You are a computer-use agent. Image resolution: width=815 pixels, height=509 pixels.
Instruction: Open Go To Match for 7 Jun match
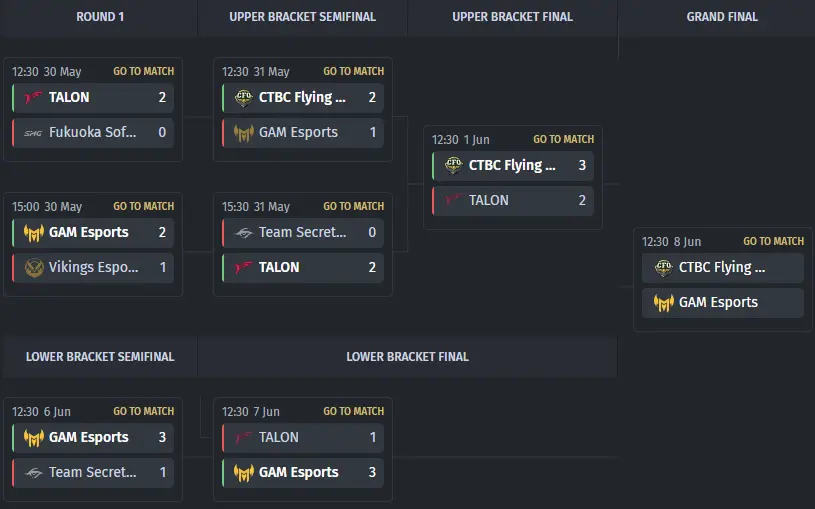[353, 411]
